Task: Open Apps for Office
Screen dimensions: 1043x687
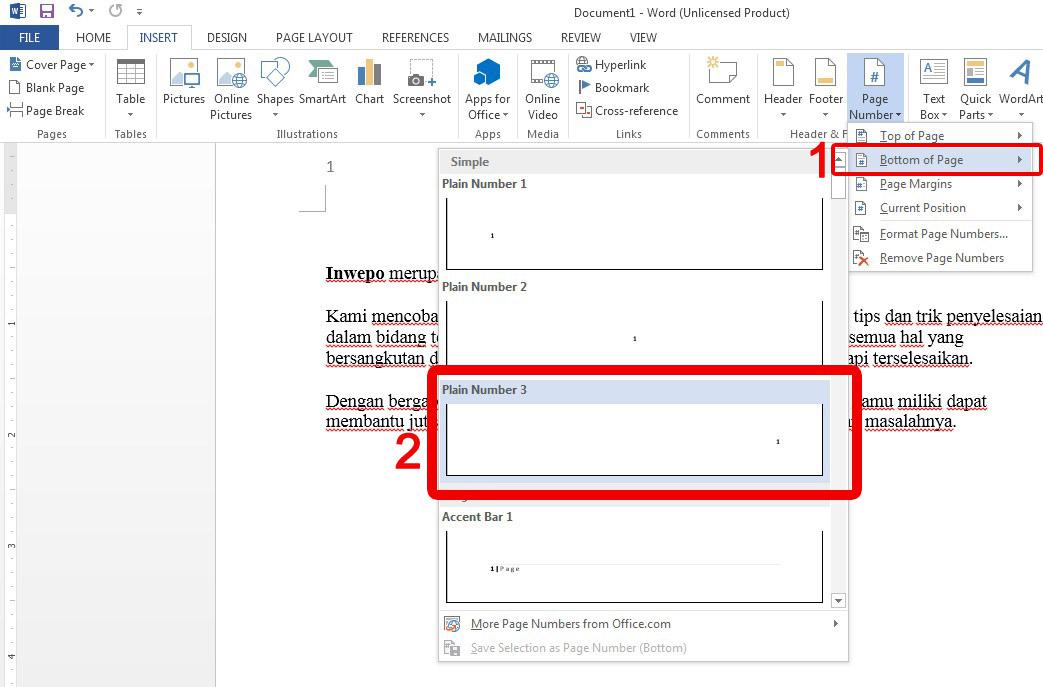Action: [488, 89]
